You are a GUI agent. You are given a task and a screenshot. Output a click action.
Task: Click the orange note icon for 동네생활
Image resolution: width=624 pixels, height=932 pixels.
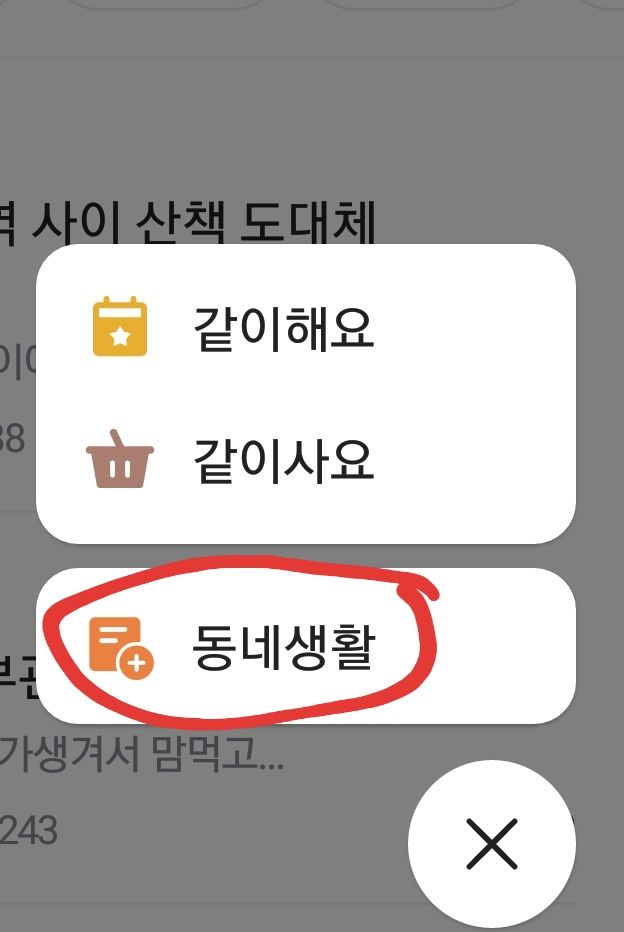(121, 647)
